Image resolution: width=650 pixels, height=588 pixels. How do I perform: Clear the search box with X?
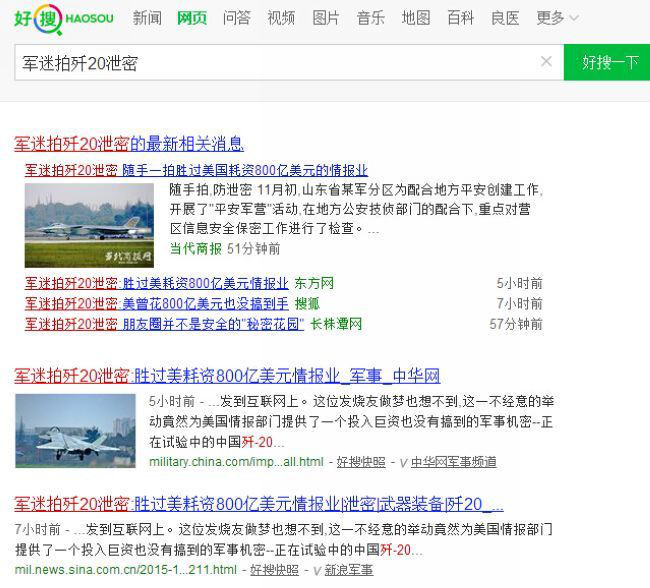click(546, 62)
